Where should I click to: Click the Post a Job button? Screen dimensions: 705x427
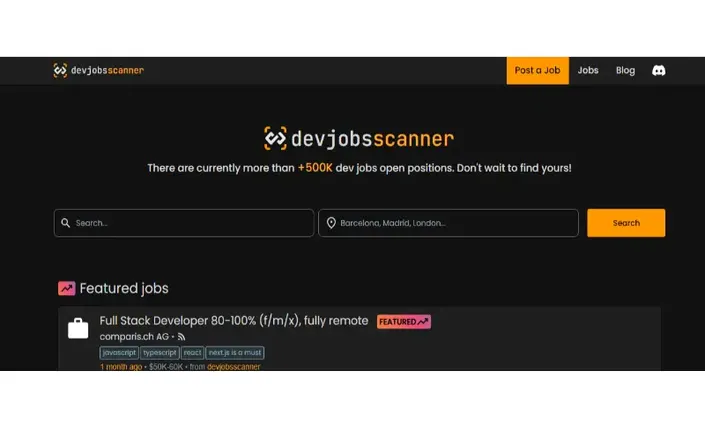(537, 71)
